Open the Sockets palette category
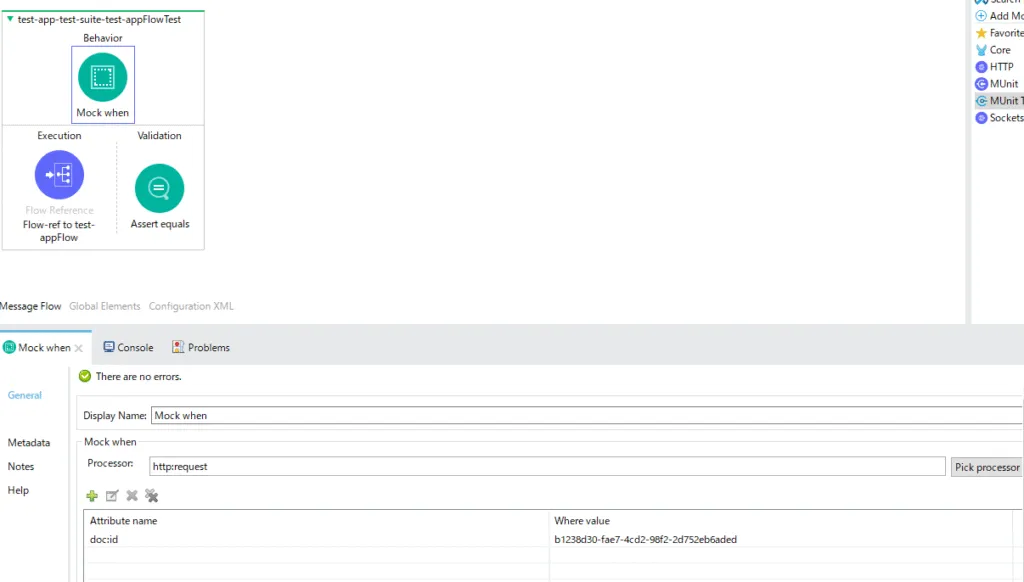 click(999, 118)
